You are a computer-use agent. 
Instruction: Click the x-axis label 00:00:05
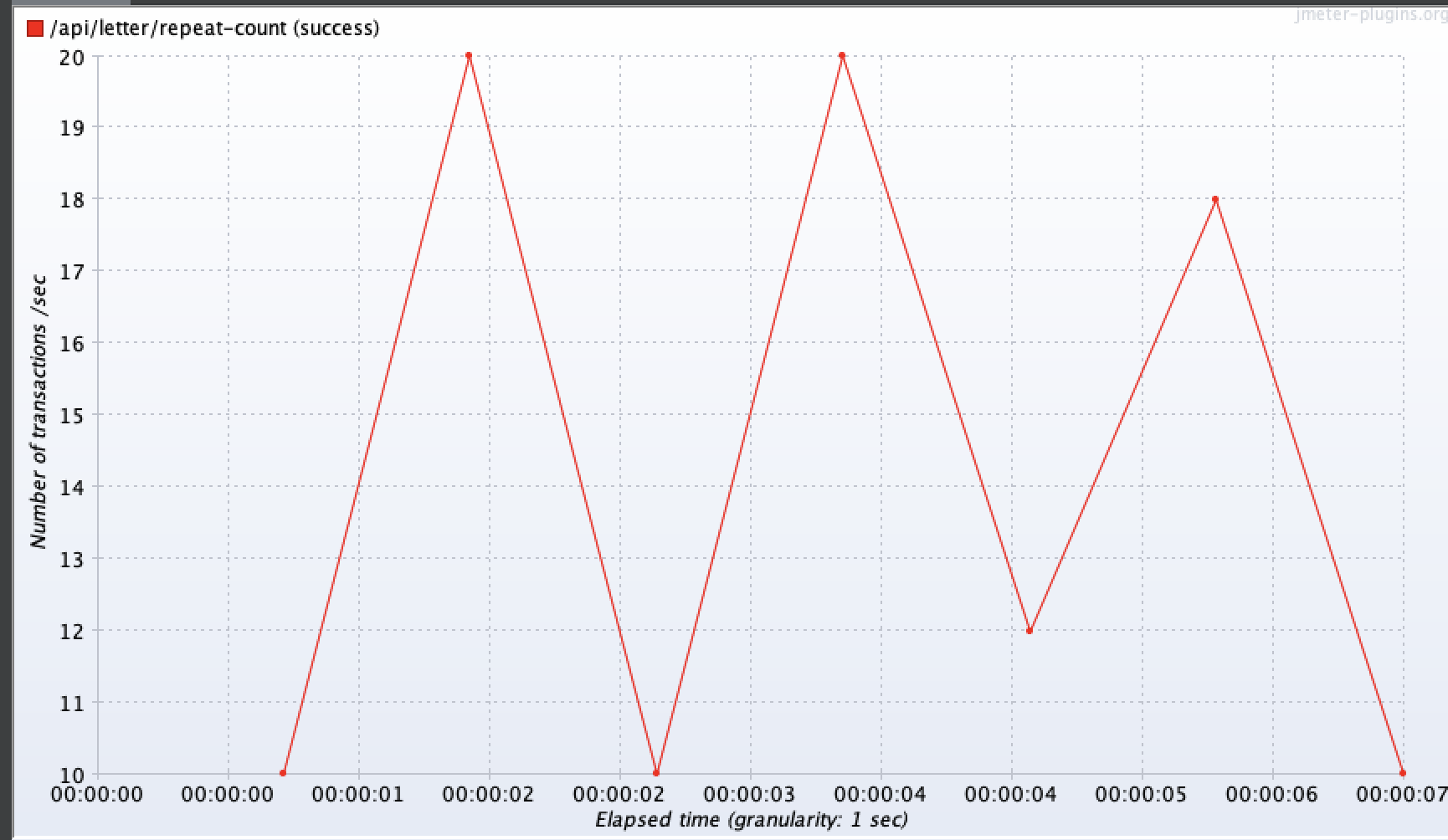coord(1142,793)
